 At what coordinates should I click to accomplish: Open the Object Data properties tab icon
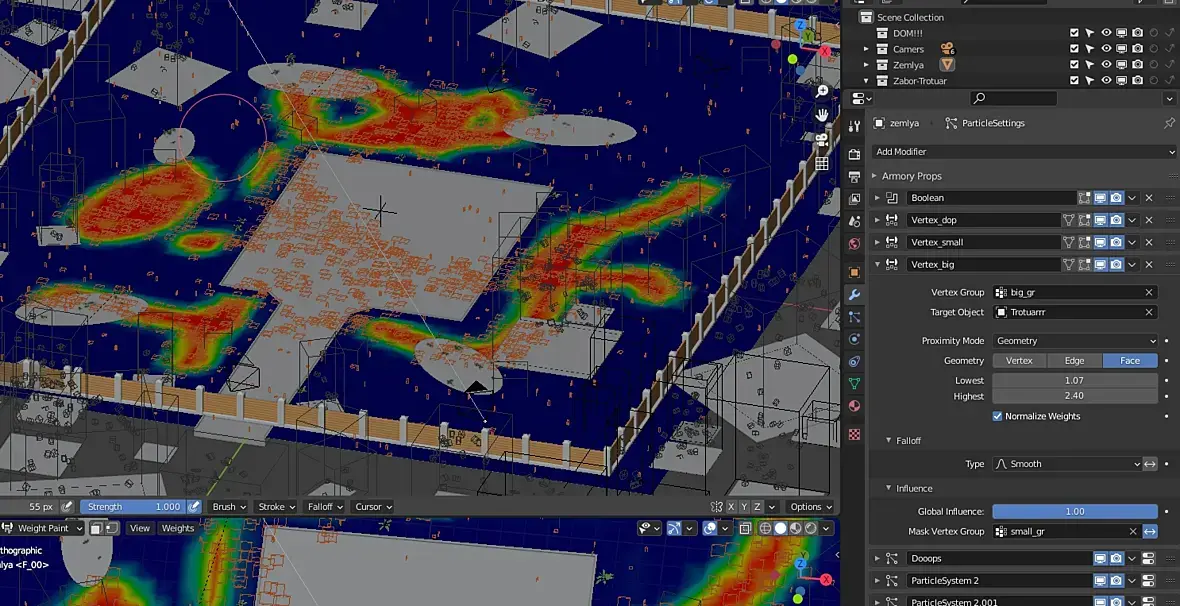854,384
